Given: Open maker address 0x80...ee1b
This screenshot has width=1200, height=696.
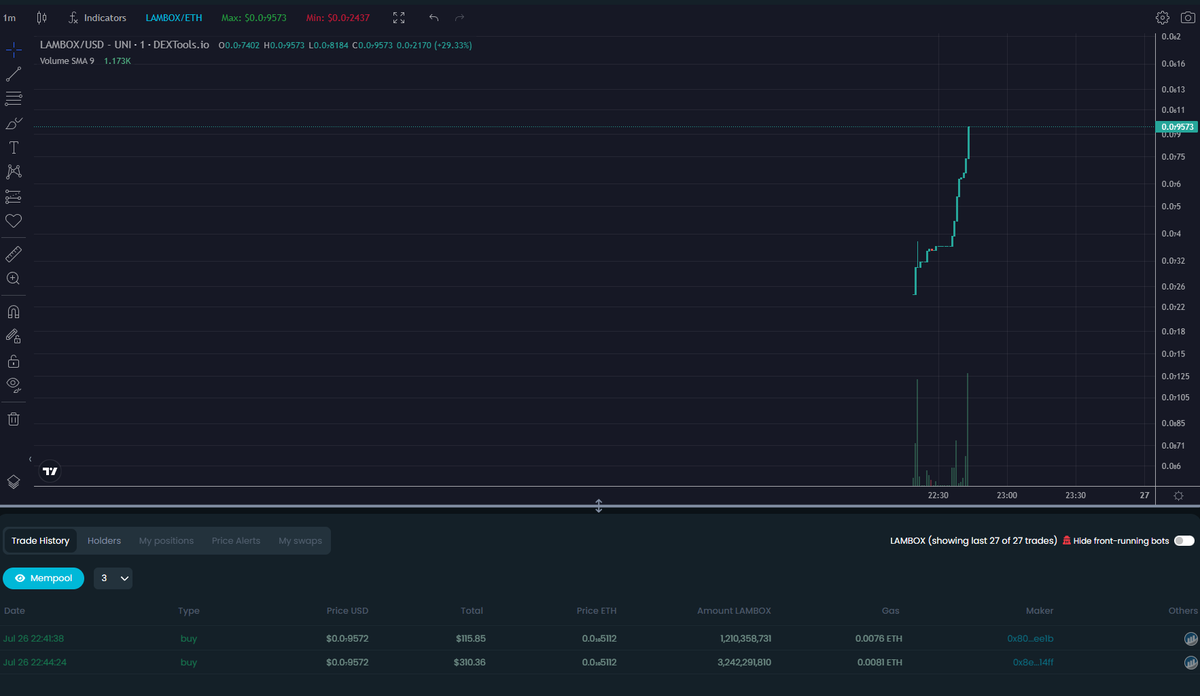Looking at the screenshot, I should [1030, 638].
